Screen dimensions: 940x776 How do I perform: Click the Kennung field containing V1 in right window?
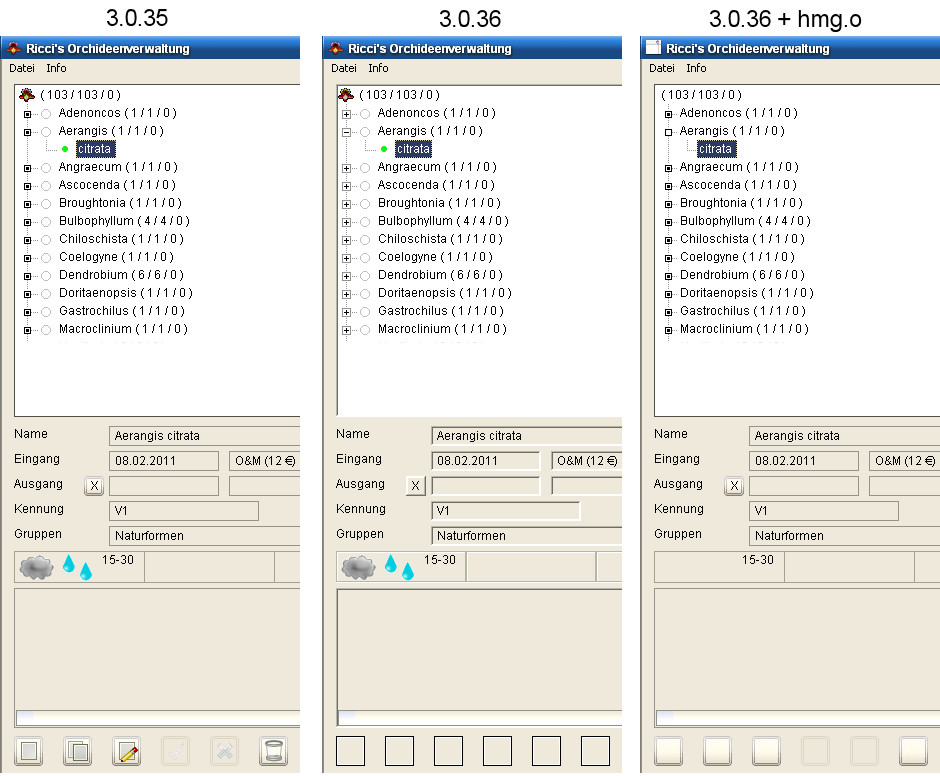point(823,511)
